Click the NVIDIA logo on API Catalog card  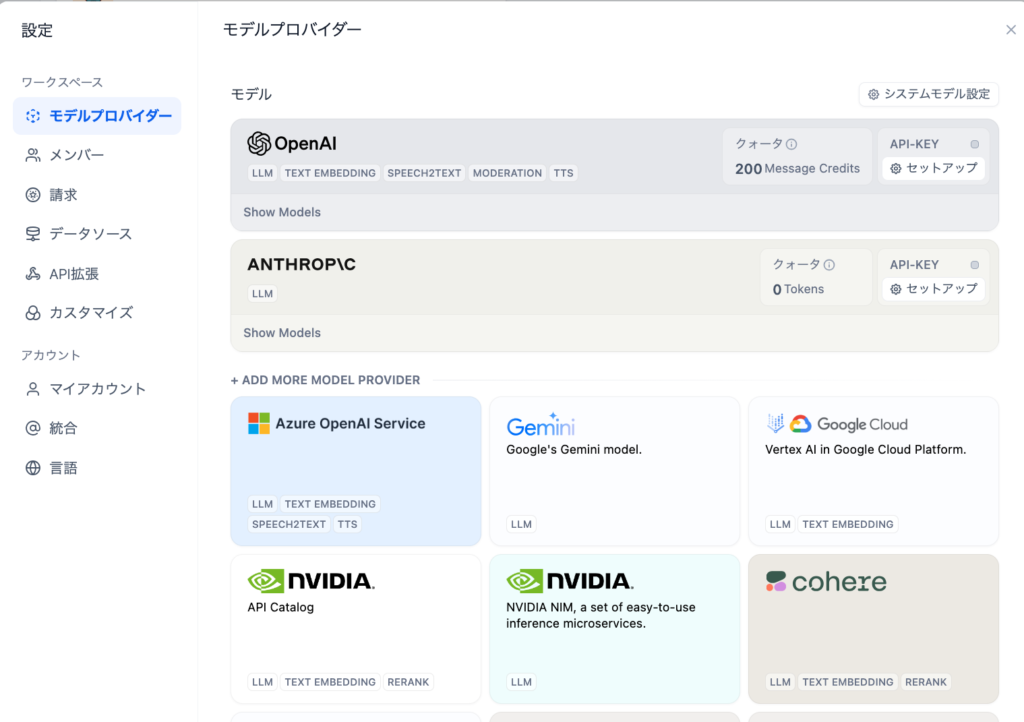coord(311,580)
